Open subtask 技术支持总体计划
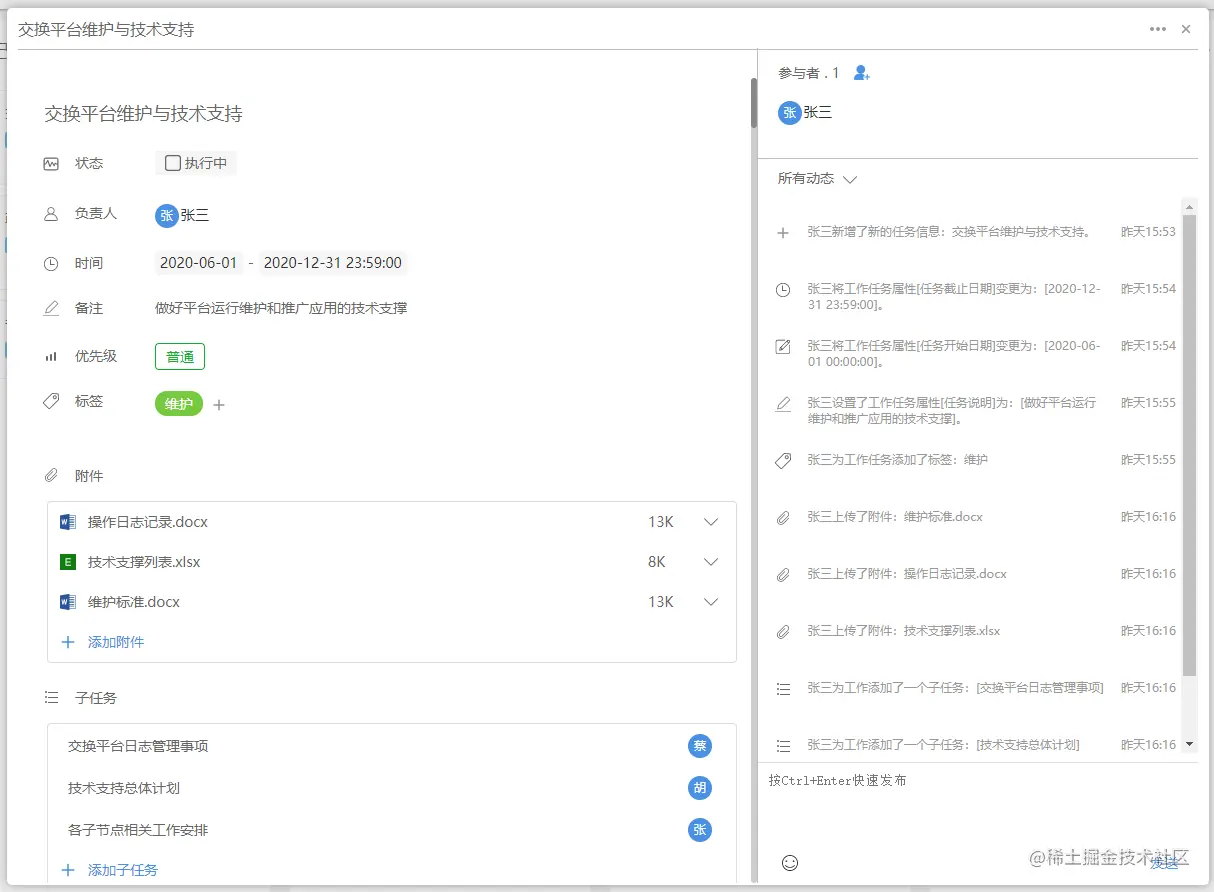The width and height of the screenshot is (1214, 892). point(124,788)
